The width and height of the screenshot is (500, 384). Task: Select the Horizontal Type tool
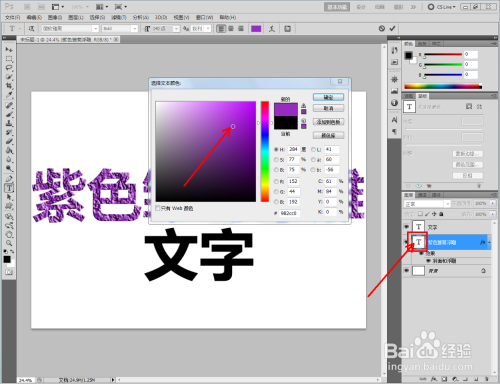coord(9,188)
